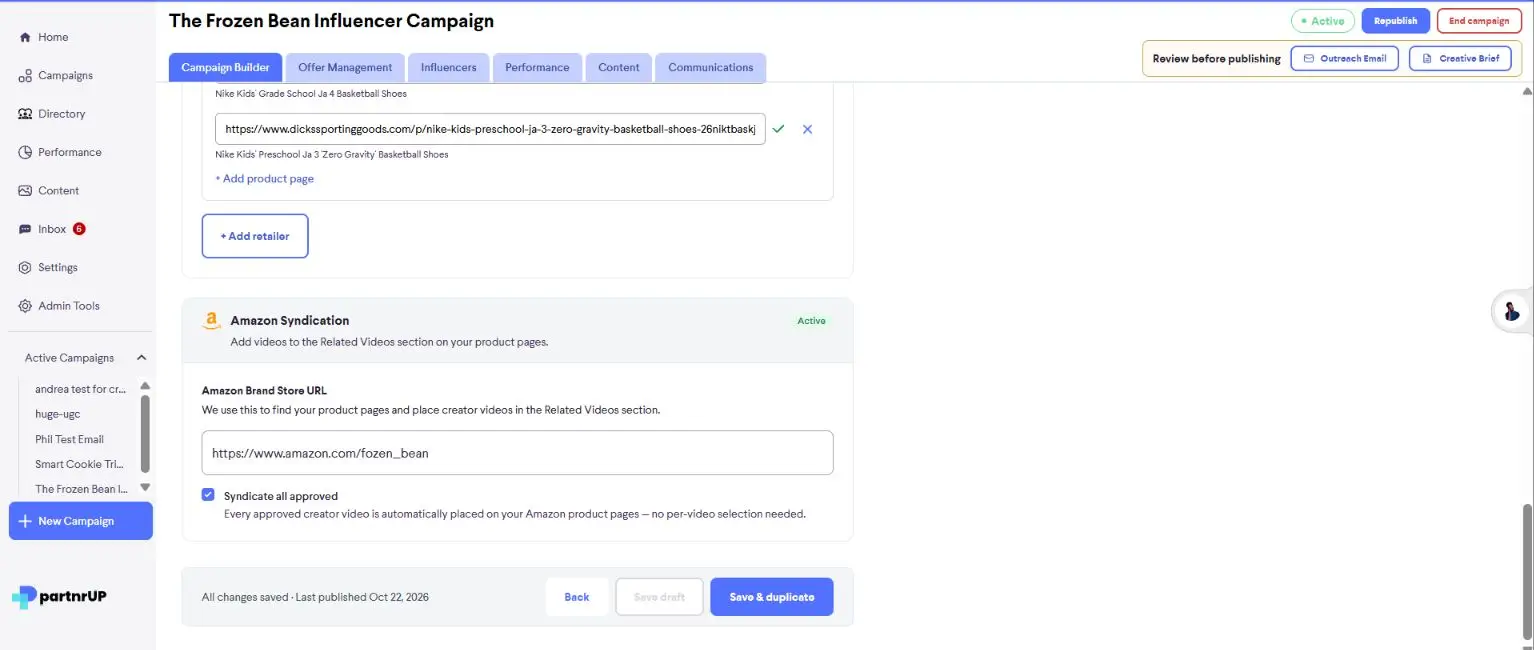Screen dimensions: 1534x650
Task: Click the Active status pill near Republish
Action: pos(1323,21)
